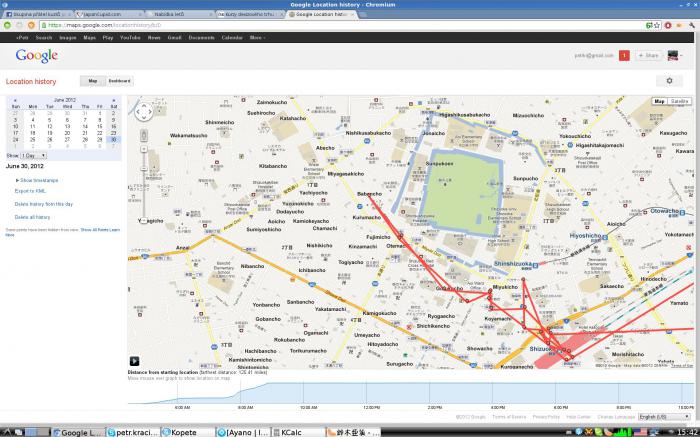This screenshot has height=437, width=700.
Task: Switch to the japancupid.com tab
Action: tap(108, 14)
